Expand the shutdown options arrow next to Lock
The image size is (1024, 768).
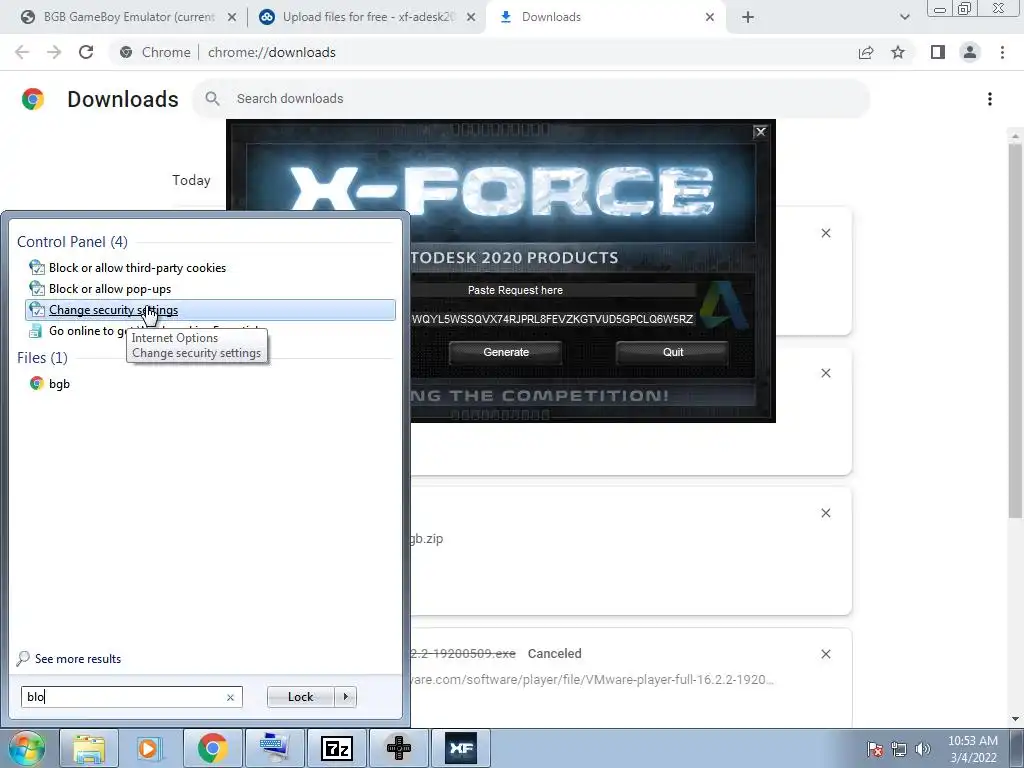click(x=345, y=697)
